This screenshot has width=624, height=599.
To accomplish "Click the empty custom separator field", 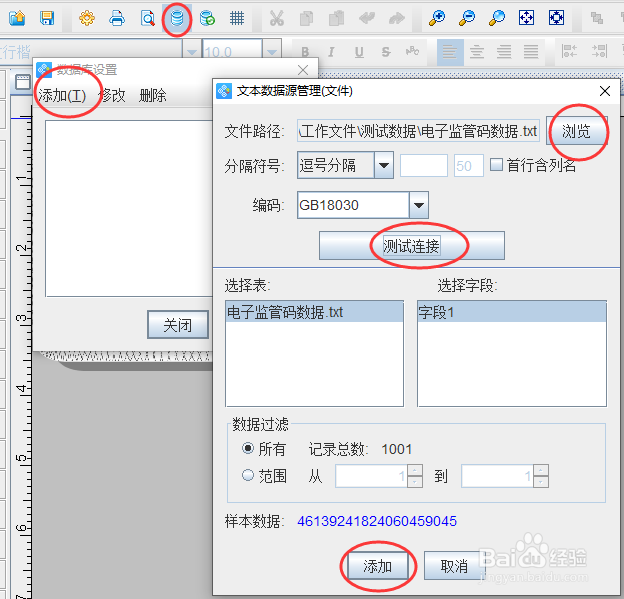I will [x=423, y=166].
